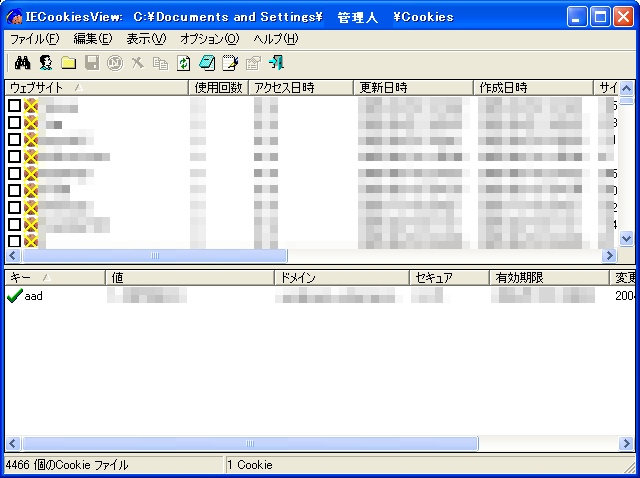Tick the checkbox in the fifth cookie row
640x478 pixels.
tap(14, 173)
